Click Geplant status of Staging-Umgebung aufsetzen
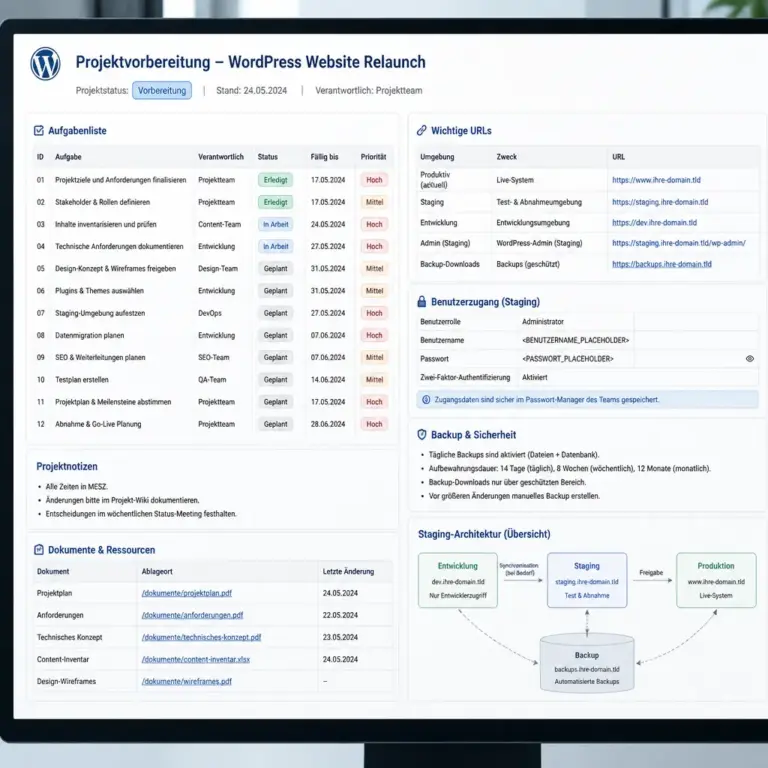The height and width of the screenshot is (768, 768). 275,313
